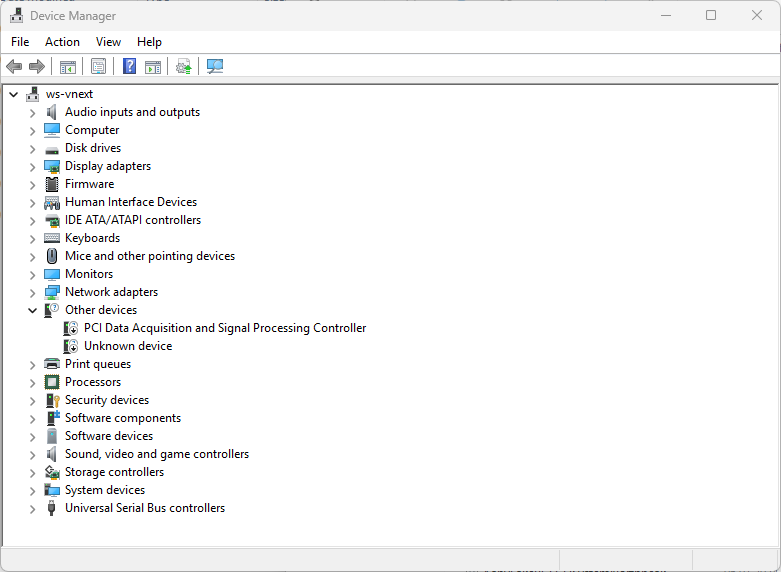Image resolution: width=781 pixels, height=572 pixels.
Task: Expand Sound, video and game controllers chevron
Action: (32, 454)
